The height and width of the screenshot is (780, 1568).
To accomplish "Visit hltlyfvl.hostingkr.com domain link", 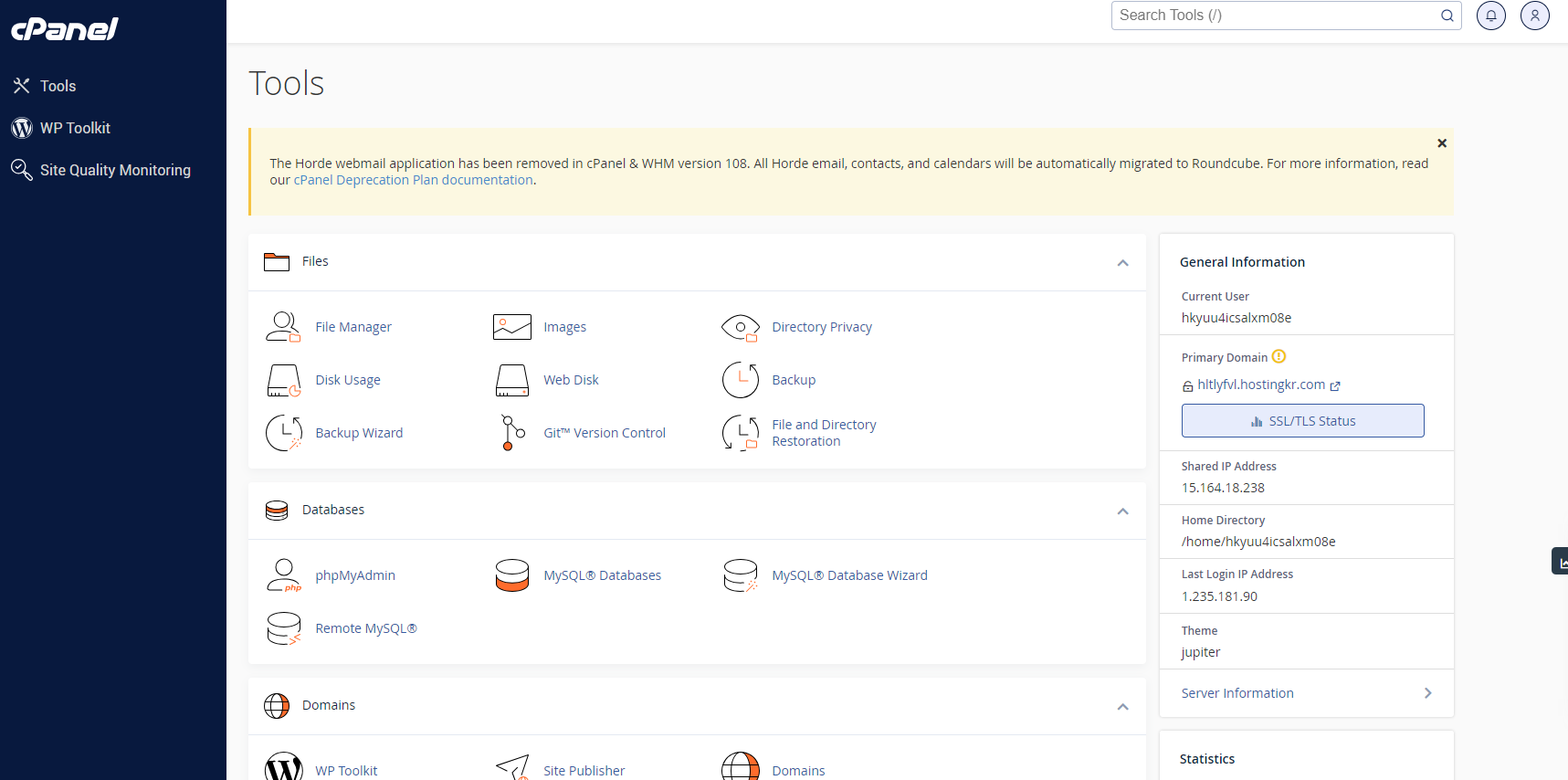I will 1261,385.
